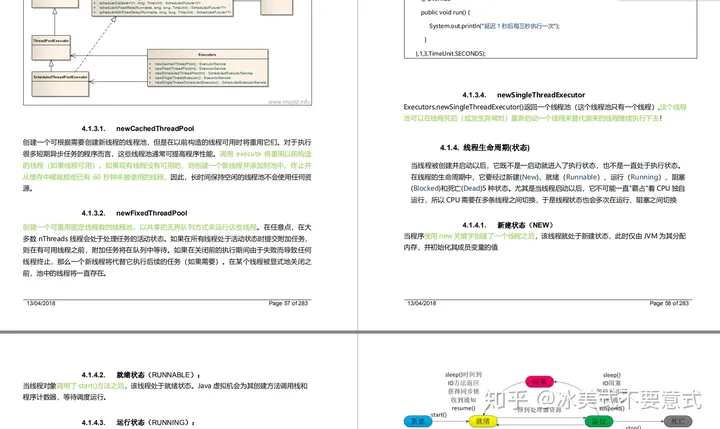Click the text '程序计数器，等待调度运行。'

[x=65, y=397]
